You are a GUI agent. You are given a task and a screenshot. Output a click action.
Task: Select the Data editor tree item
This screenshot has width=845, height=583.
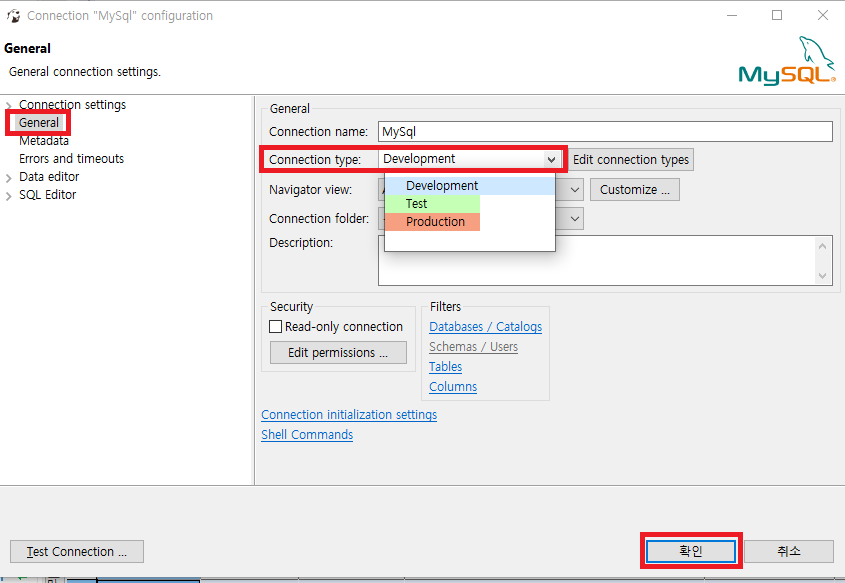pos(49,177)
